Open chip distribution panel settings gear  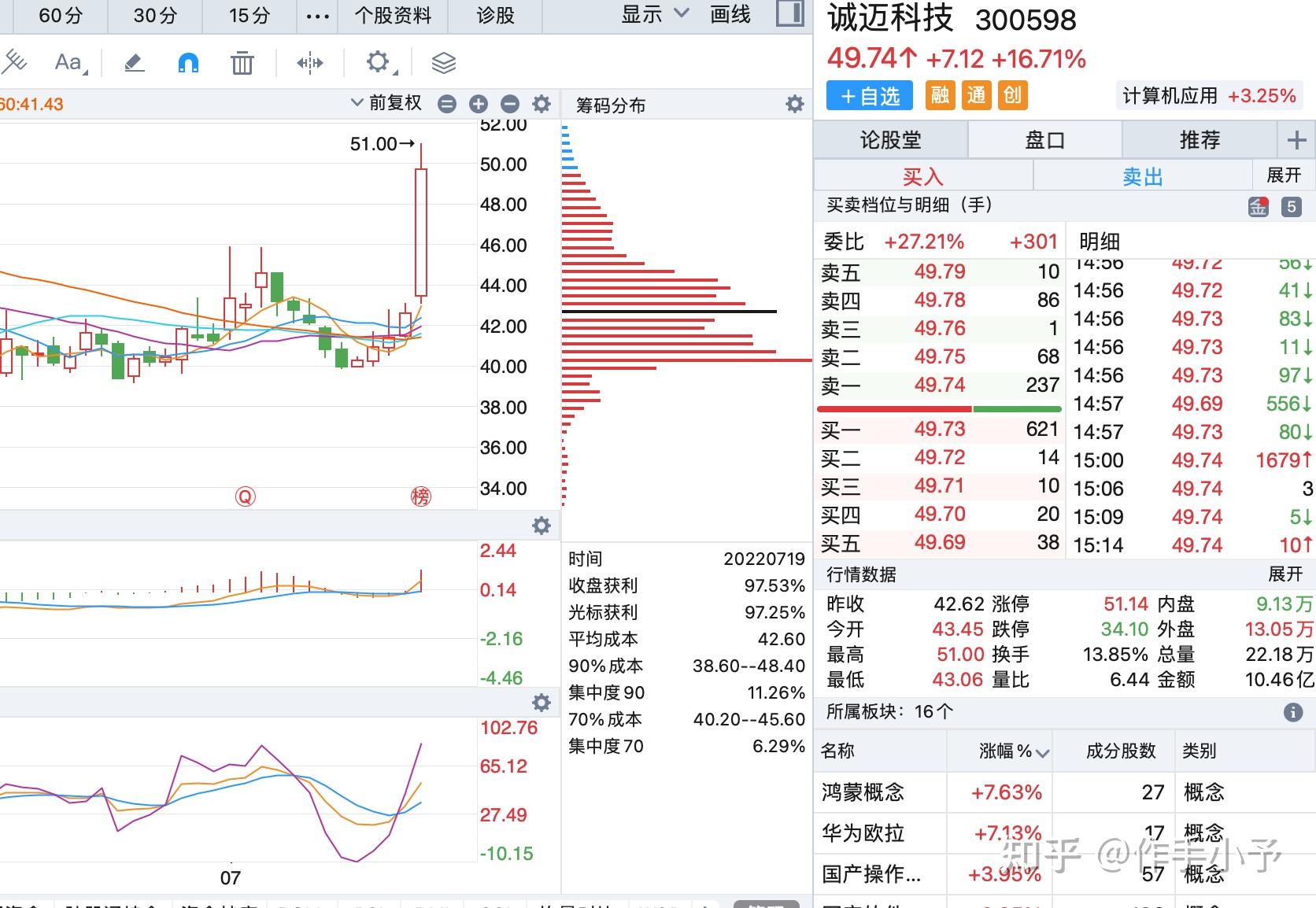[795, 104]
